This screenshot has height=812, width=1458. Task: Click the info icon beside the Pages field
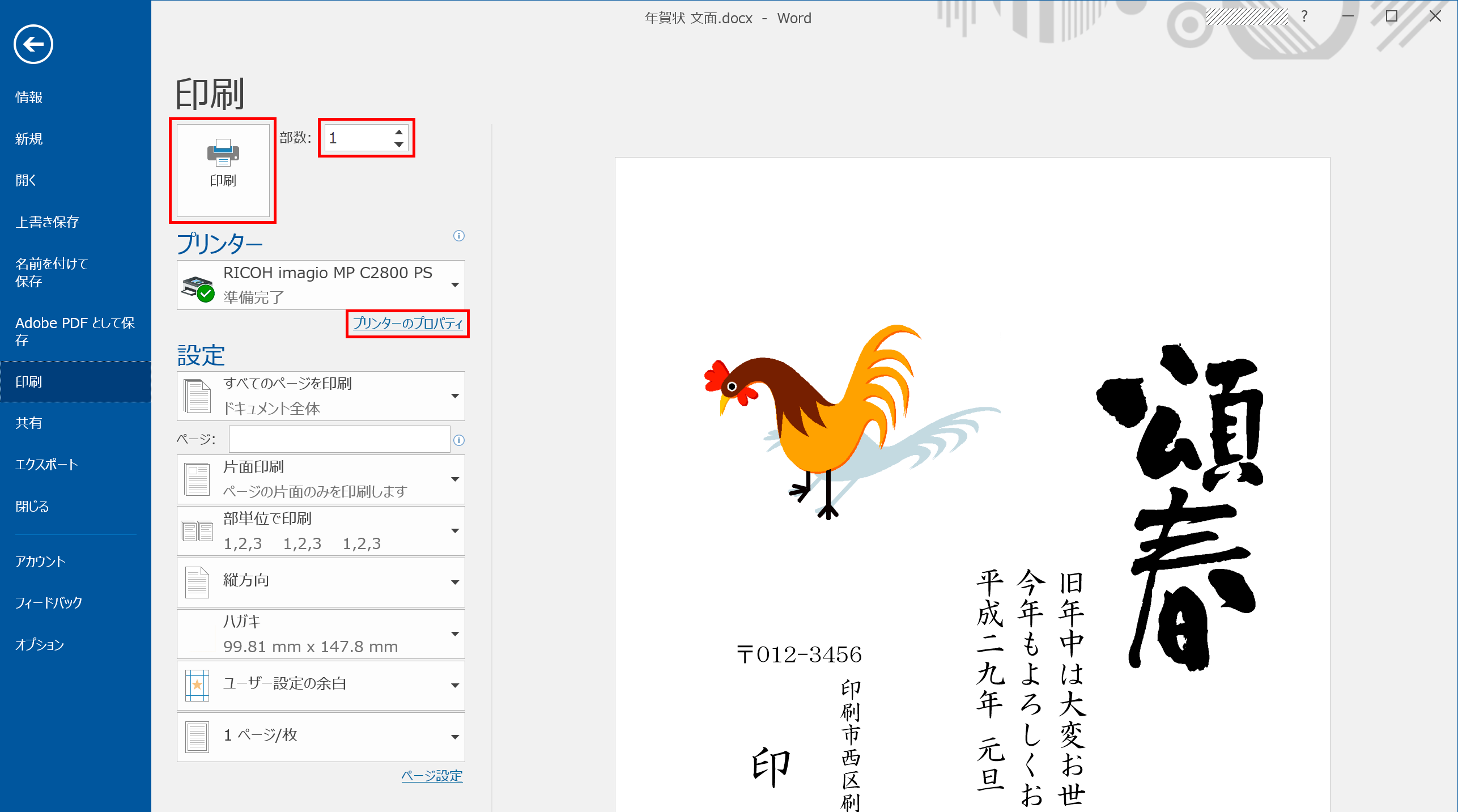459,440
